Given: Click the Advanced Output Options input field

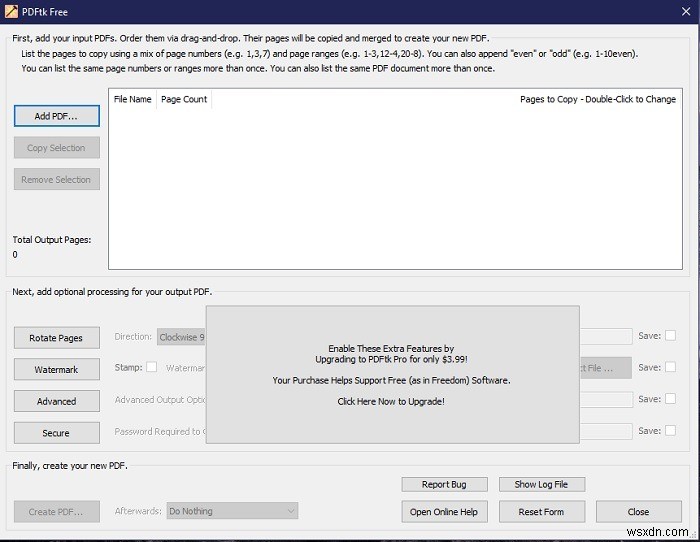Looking at the screenshot, I should [606, 400].
